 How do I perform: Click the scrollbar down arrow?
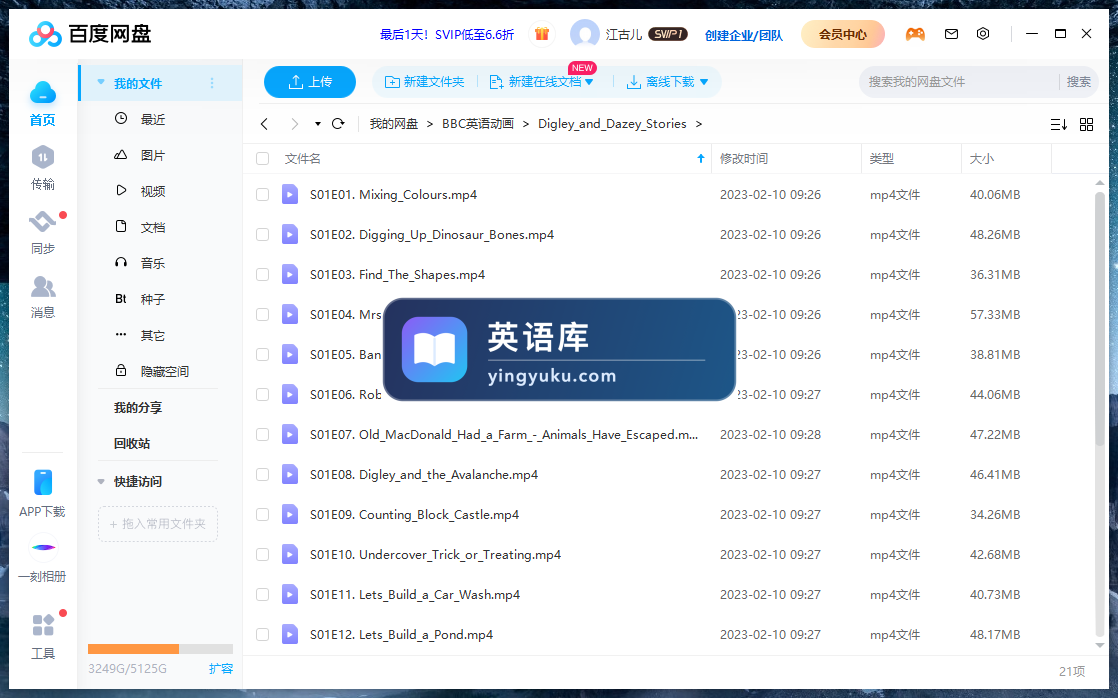point(1099,645)
